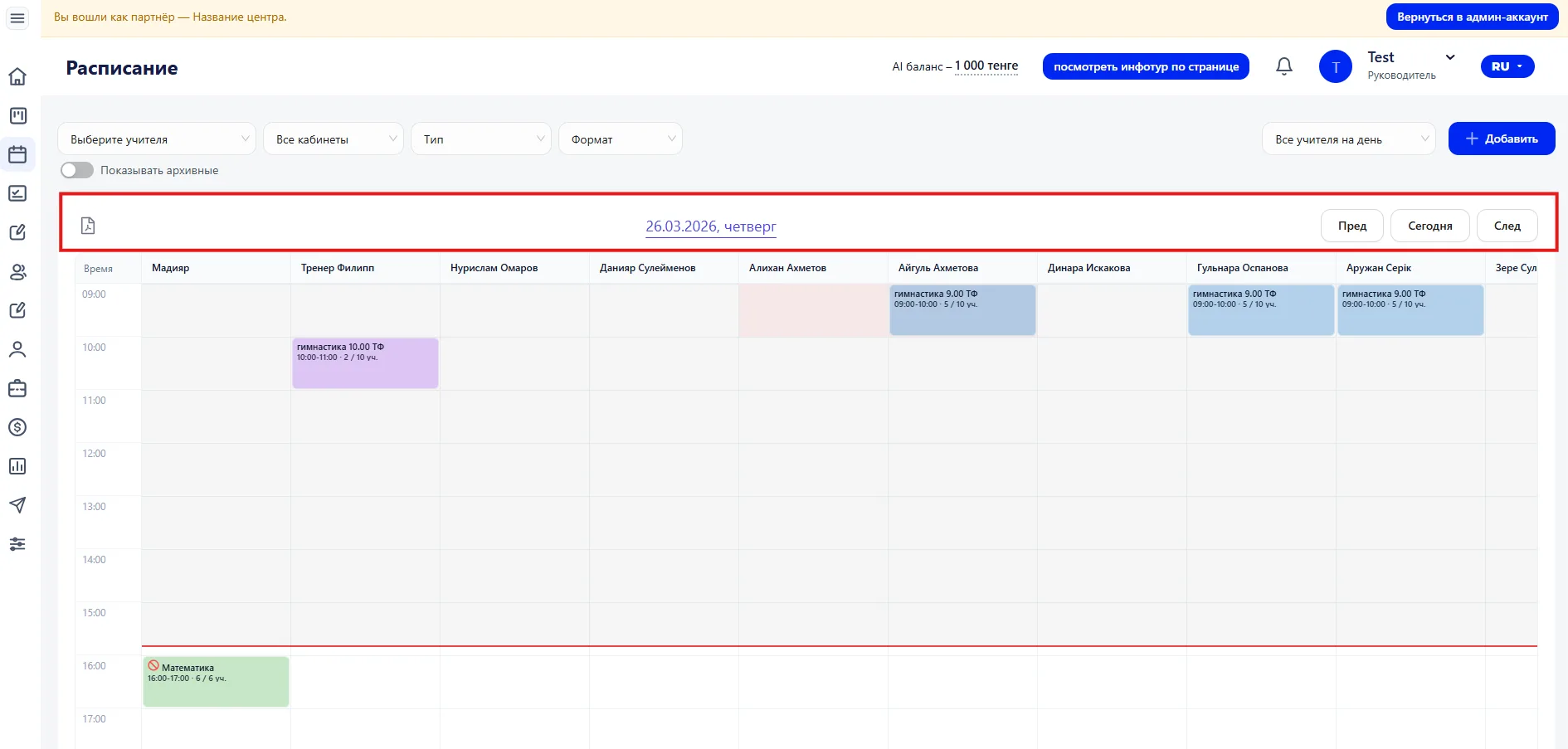Open Айгуль Ахметова's гимнастика 9.00 ТФ lesson
Screen dimensions: 1568x749
[x=962, y=310]
